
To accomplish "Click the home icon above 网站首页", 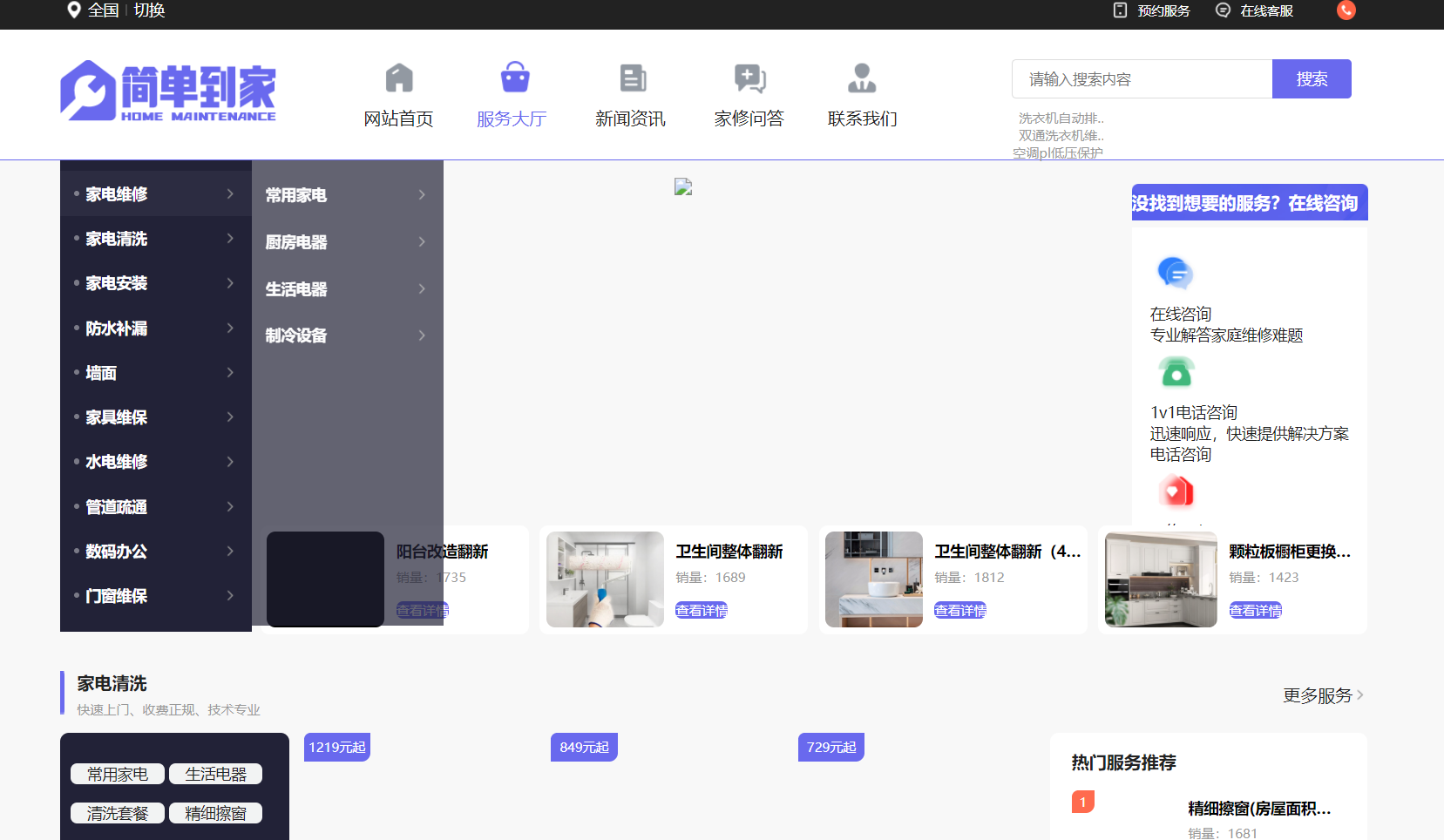I will 399,78.
